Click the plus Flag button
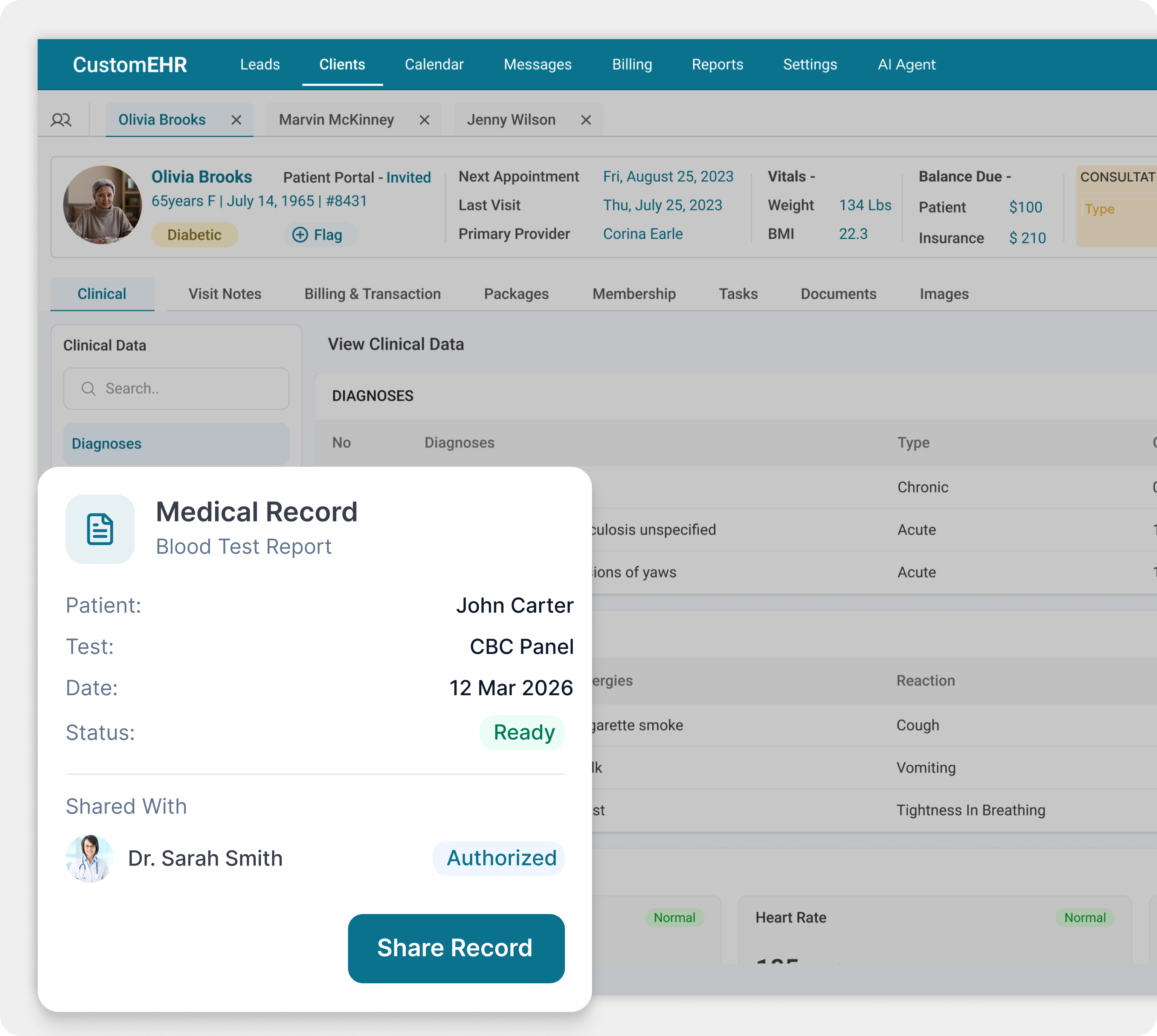The width and height of the screenshot is (1157, 1036). coord(318,235)
